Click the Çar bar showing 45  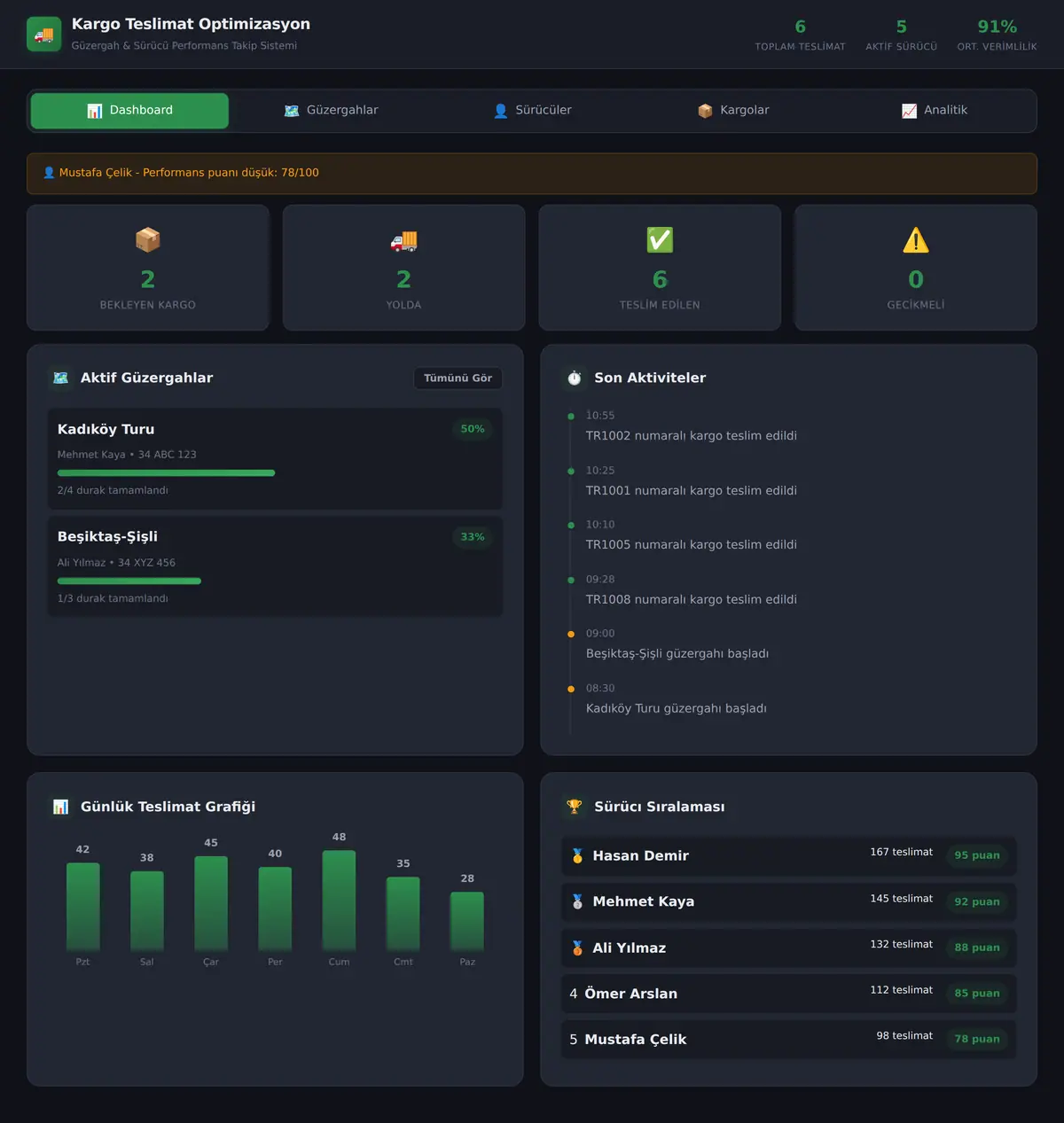tap(211, 903)
